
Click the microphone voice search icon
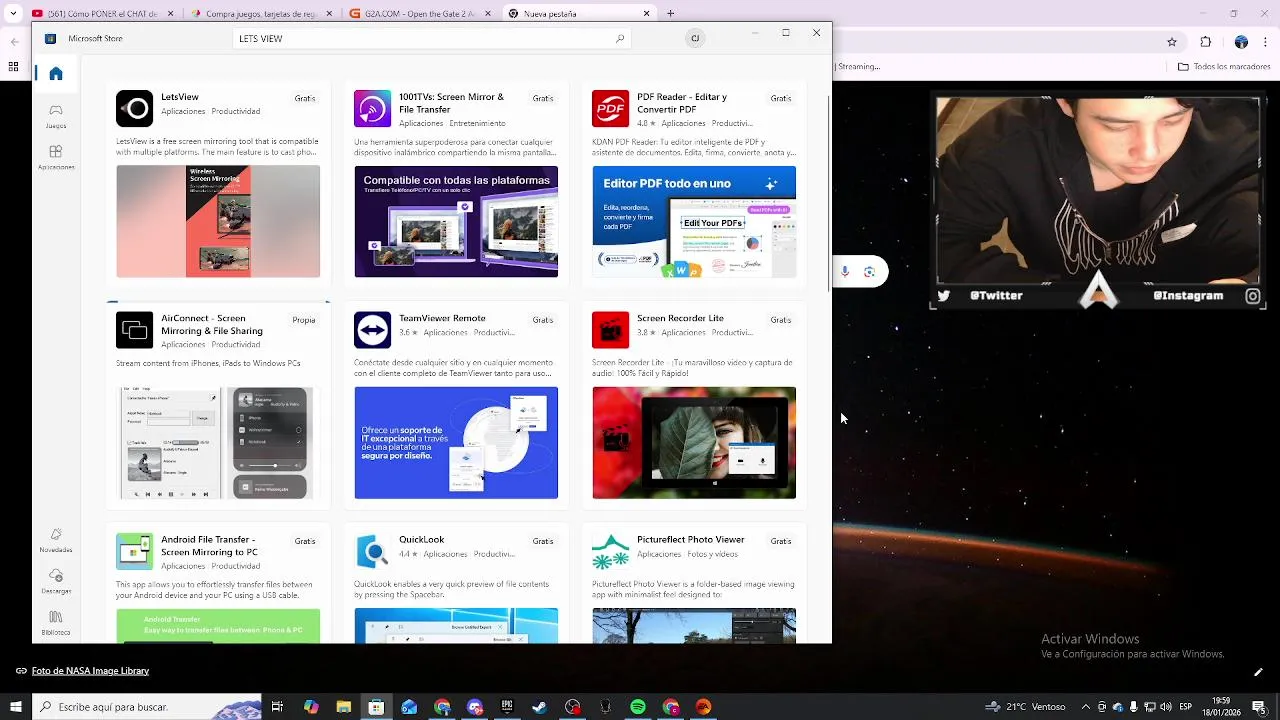[845, 272]
